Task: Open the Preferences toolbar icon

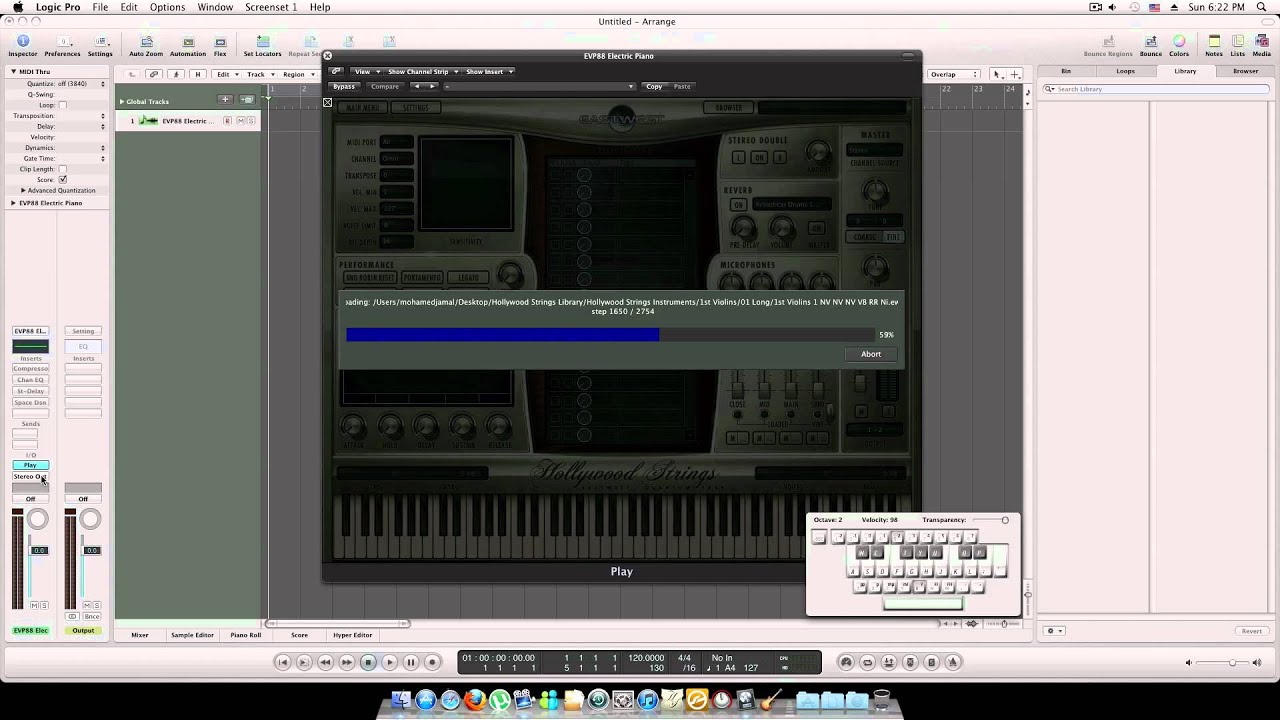Action: pos(62,46)
